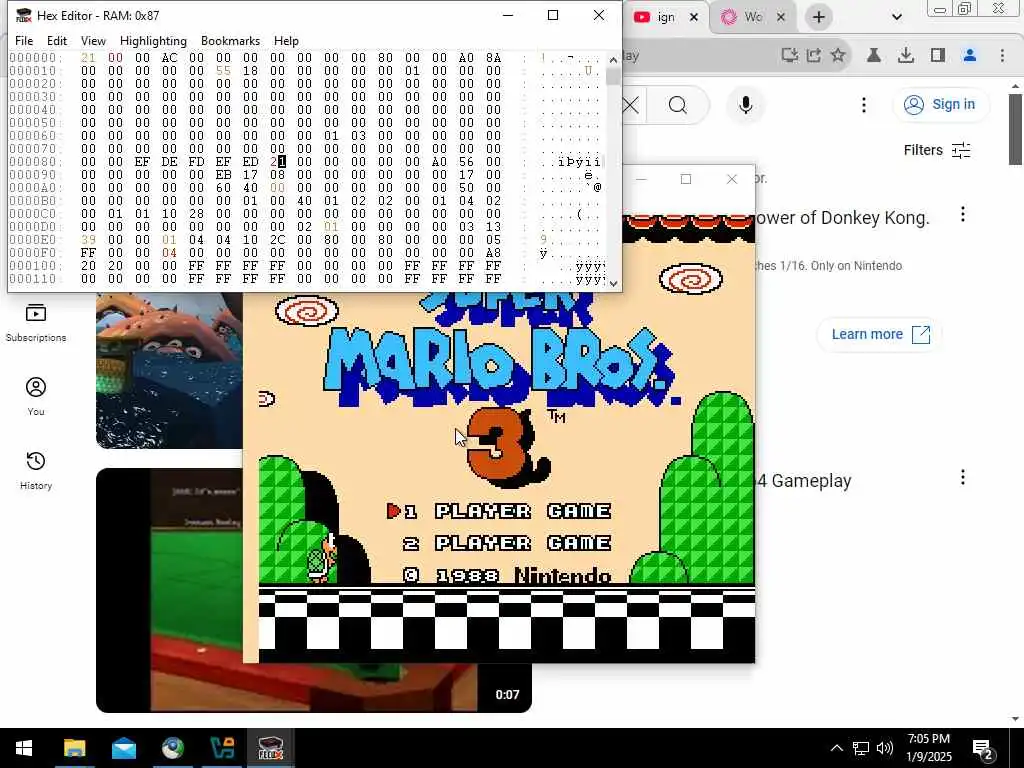Click the address label 000000 in Hex Editor
The height and width of the screenshot is (768, 1024).
coord(33,57)
